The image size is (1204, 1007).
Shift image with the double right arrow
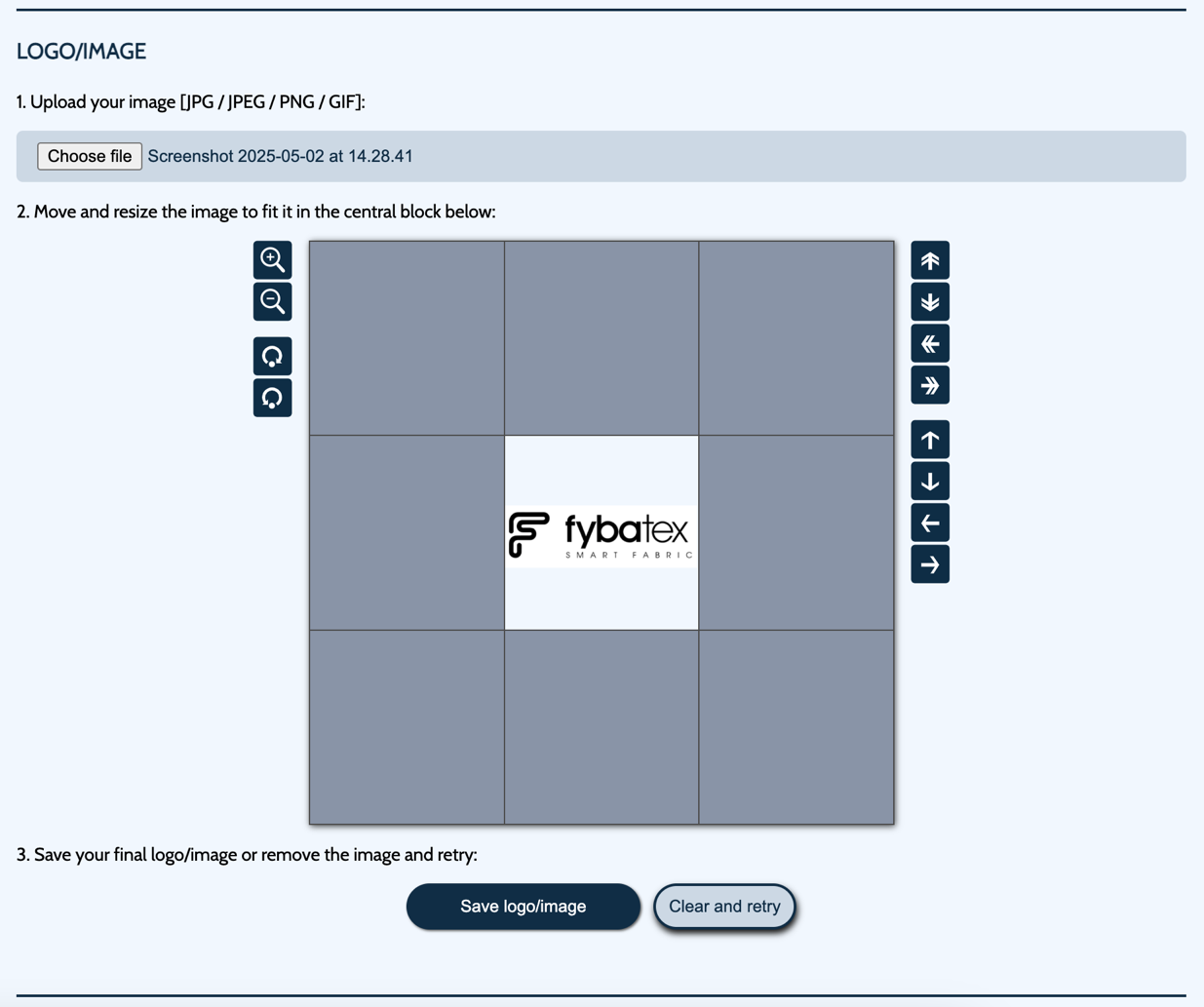coord(930,385)
